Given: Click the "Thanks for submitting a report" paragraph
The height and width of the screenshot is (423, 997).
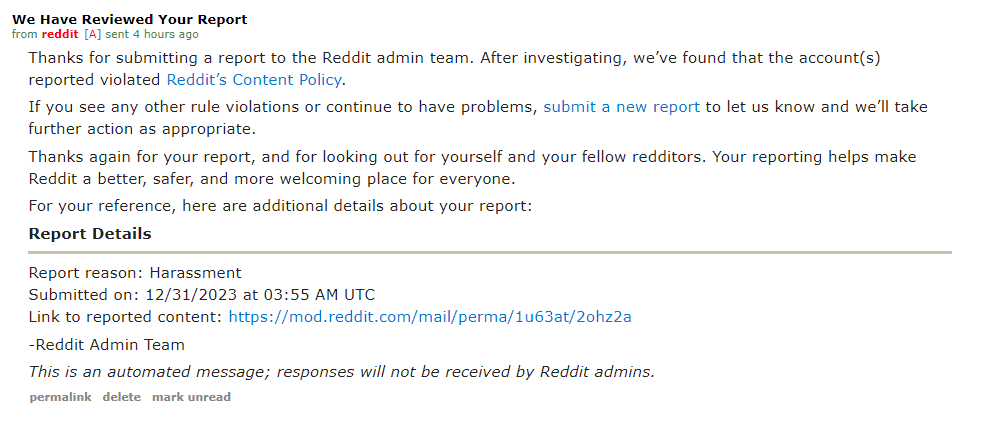Looking at the screenshot, I should click(454, 69).
